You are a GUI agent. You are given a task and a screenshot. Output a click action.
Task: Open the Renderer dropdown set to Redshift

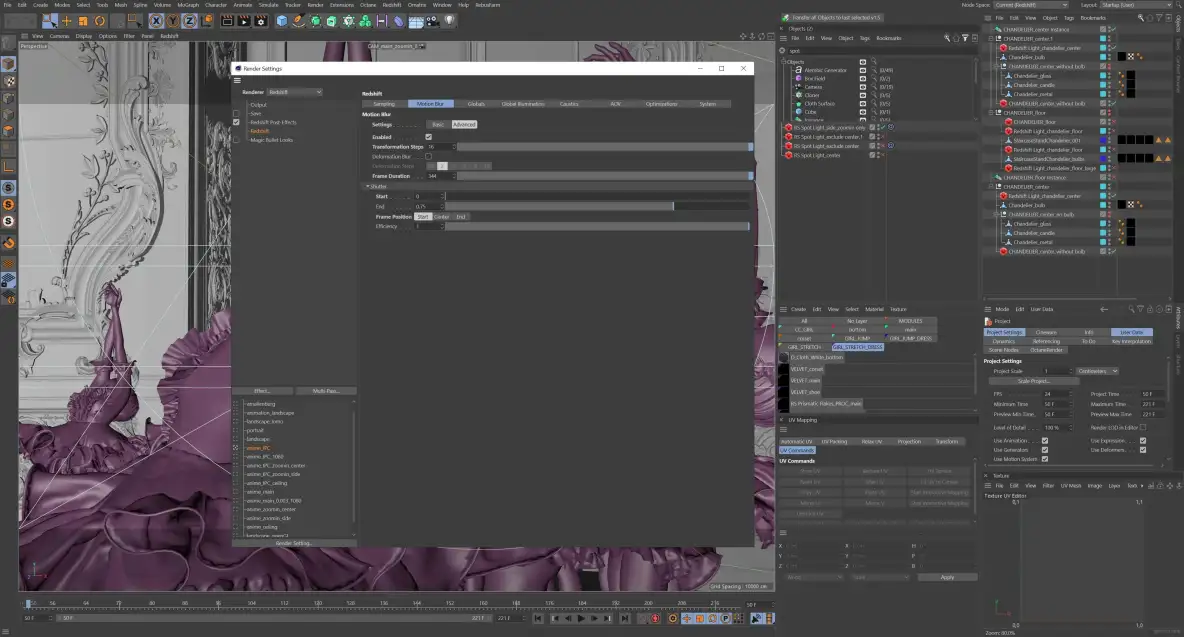click(x=295, y=92)
